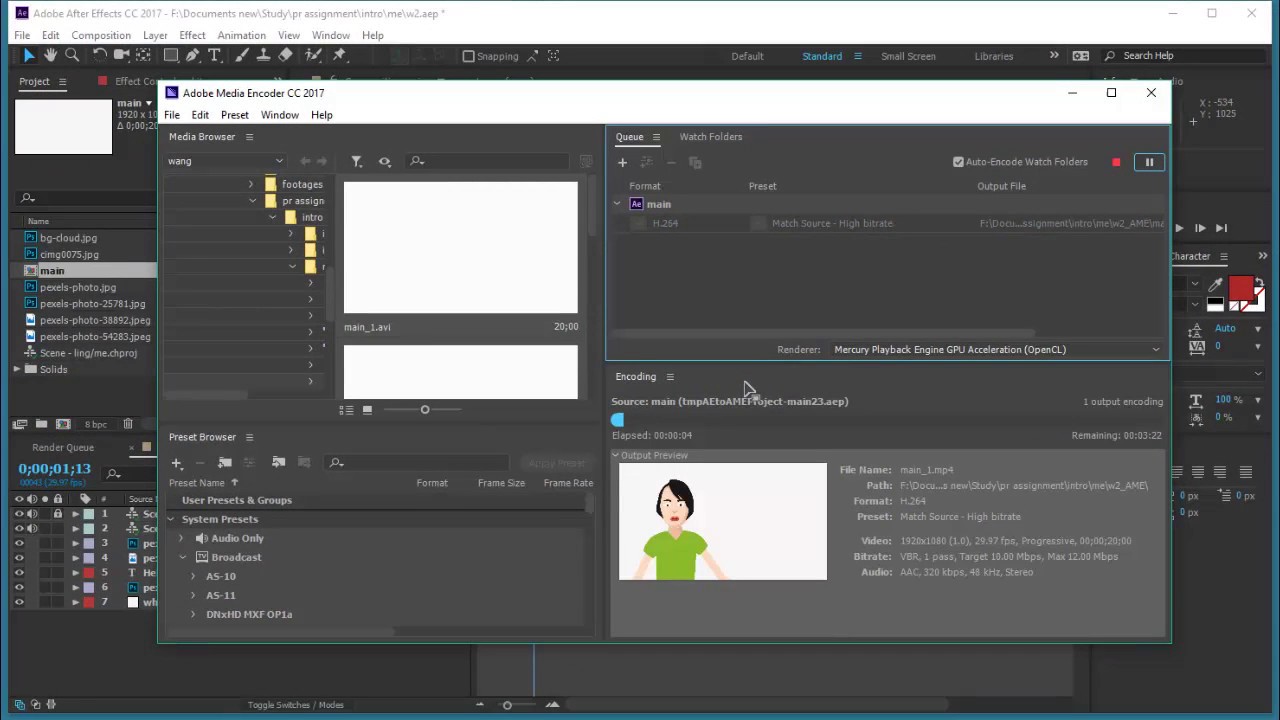Collapse the System Presets group
The height and width of the screenshot is (720, 1280).
(171, 519)
